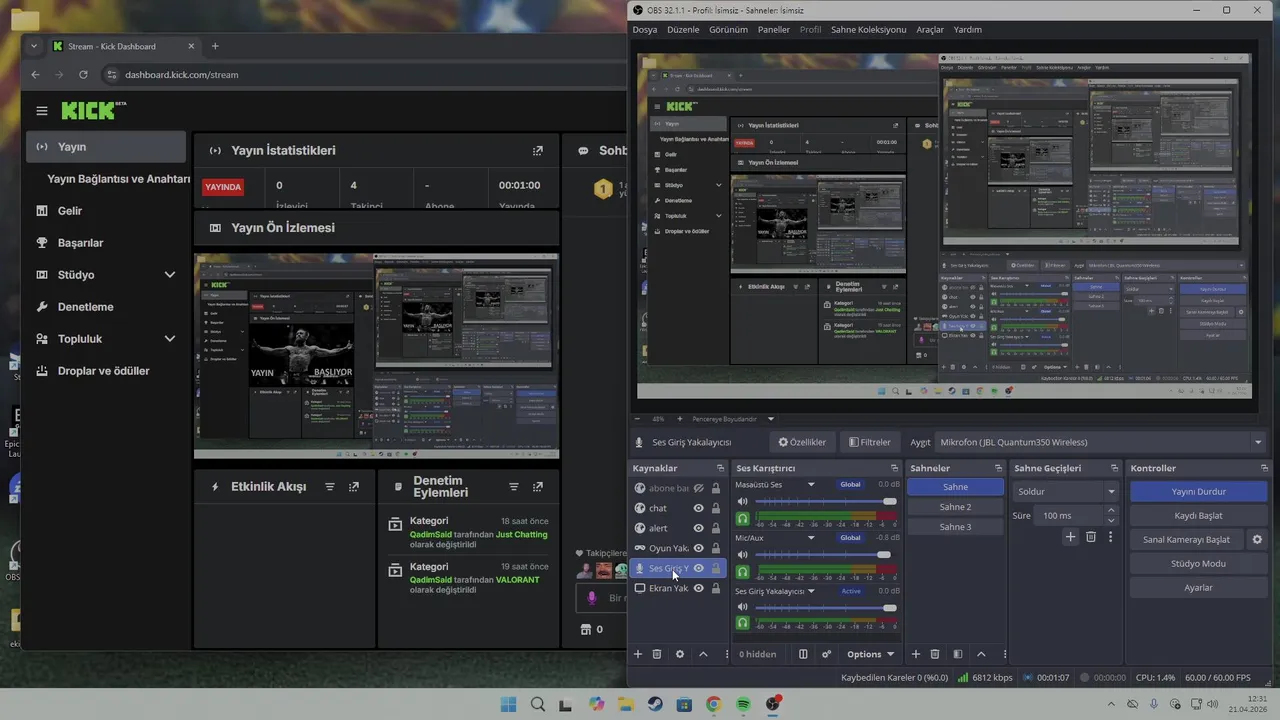Unlock the alert source lock
This screenshot has width=1280, height=720.
tap(716, 528)
